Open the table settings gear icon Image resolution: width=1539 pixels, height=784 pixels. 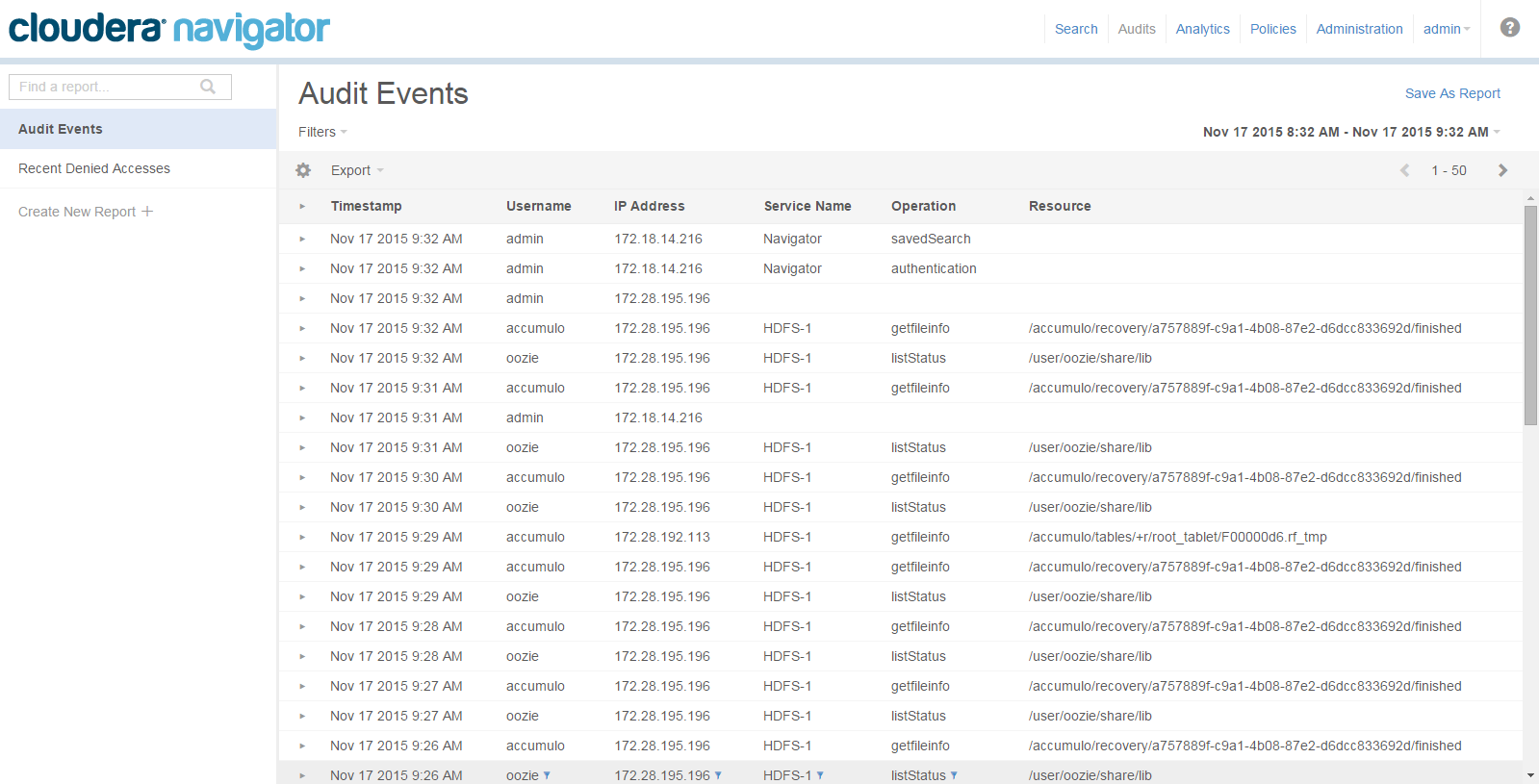pyautogui.click(x=303, y=170)
